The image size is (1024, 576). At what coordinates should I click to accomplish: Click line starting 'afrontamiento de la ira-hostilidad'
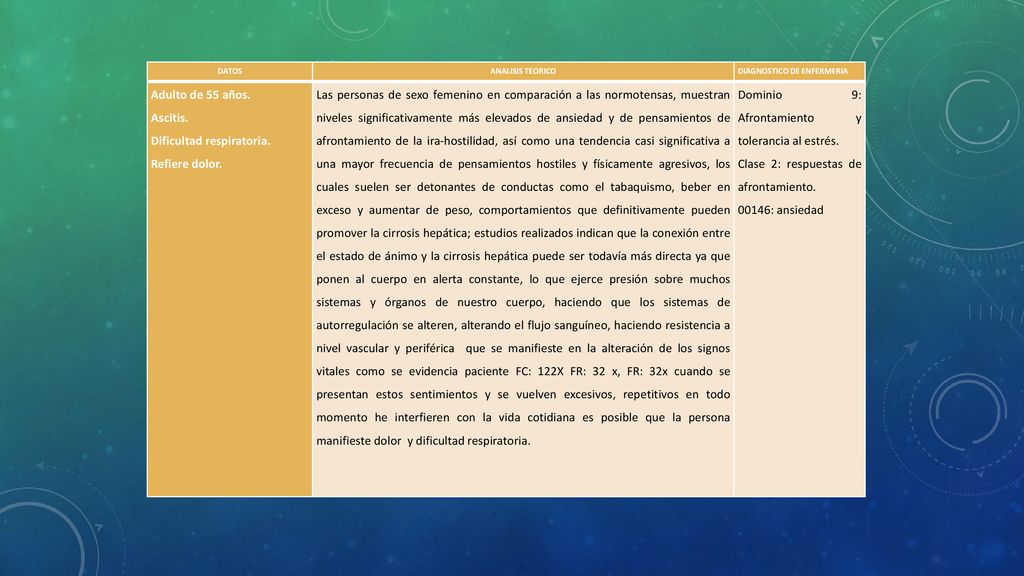coord(523,141)
